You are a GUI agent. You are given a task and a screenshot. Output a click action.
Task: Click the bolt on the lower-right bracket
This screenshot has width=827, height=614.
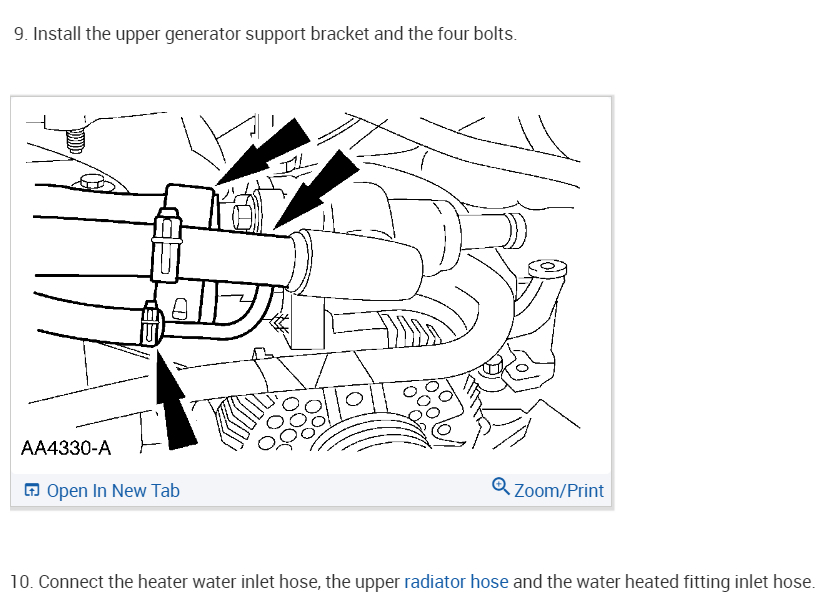pyautogui.click(x=494, y=364)
